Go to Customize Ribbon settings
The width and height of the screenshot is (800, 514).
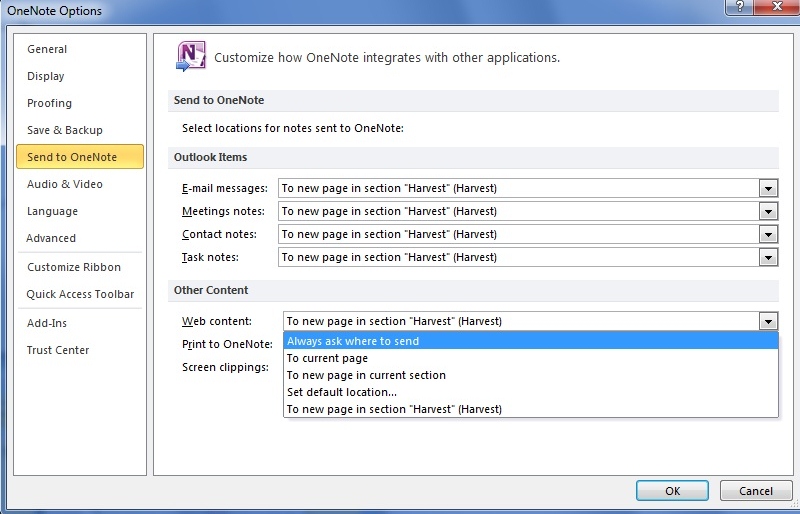point(74,267)
